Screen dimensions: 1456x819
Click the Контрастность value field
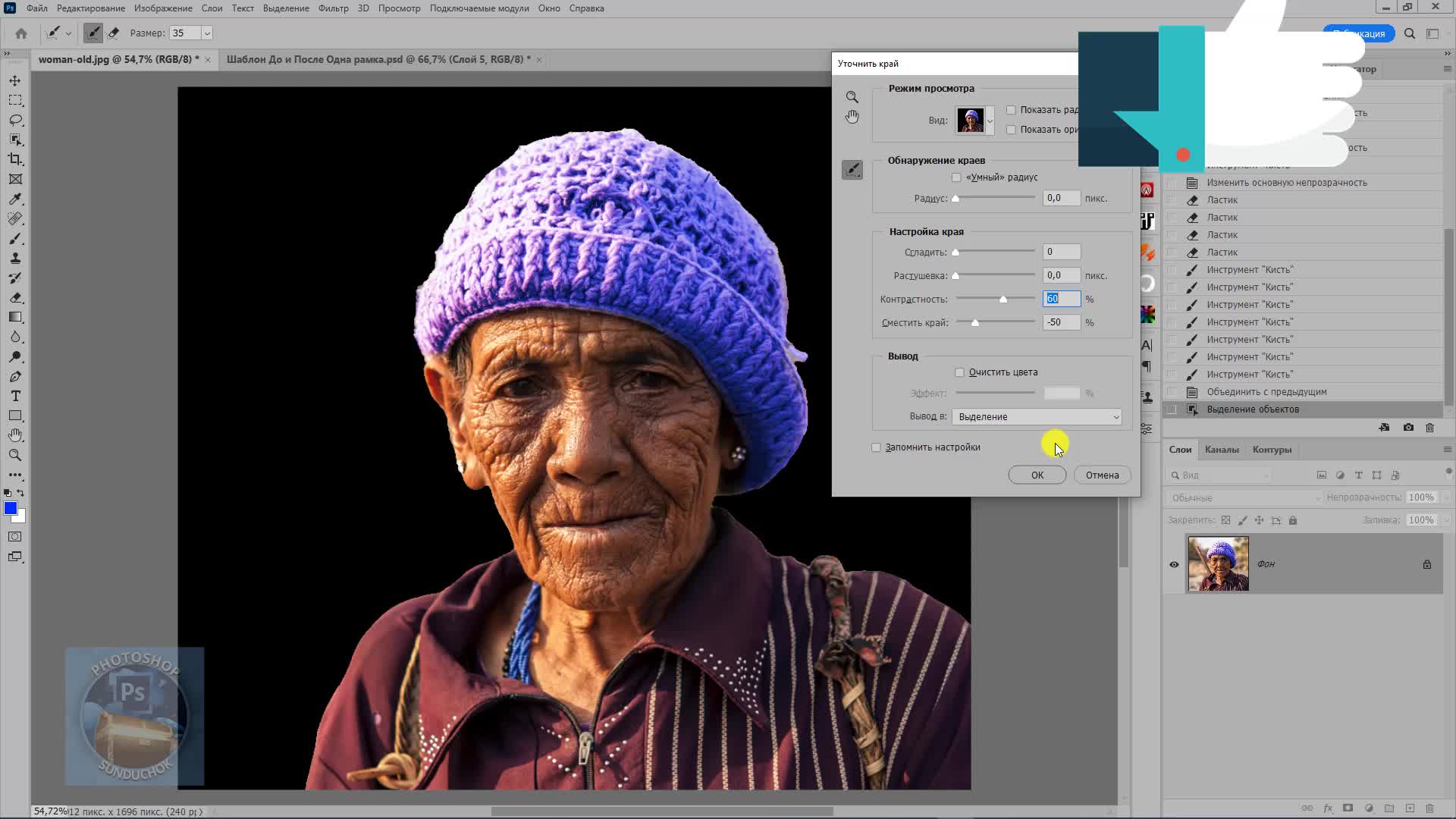[1062, 299]
